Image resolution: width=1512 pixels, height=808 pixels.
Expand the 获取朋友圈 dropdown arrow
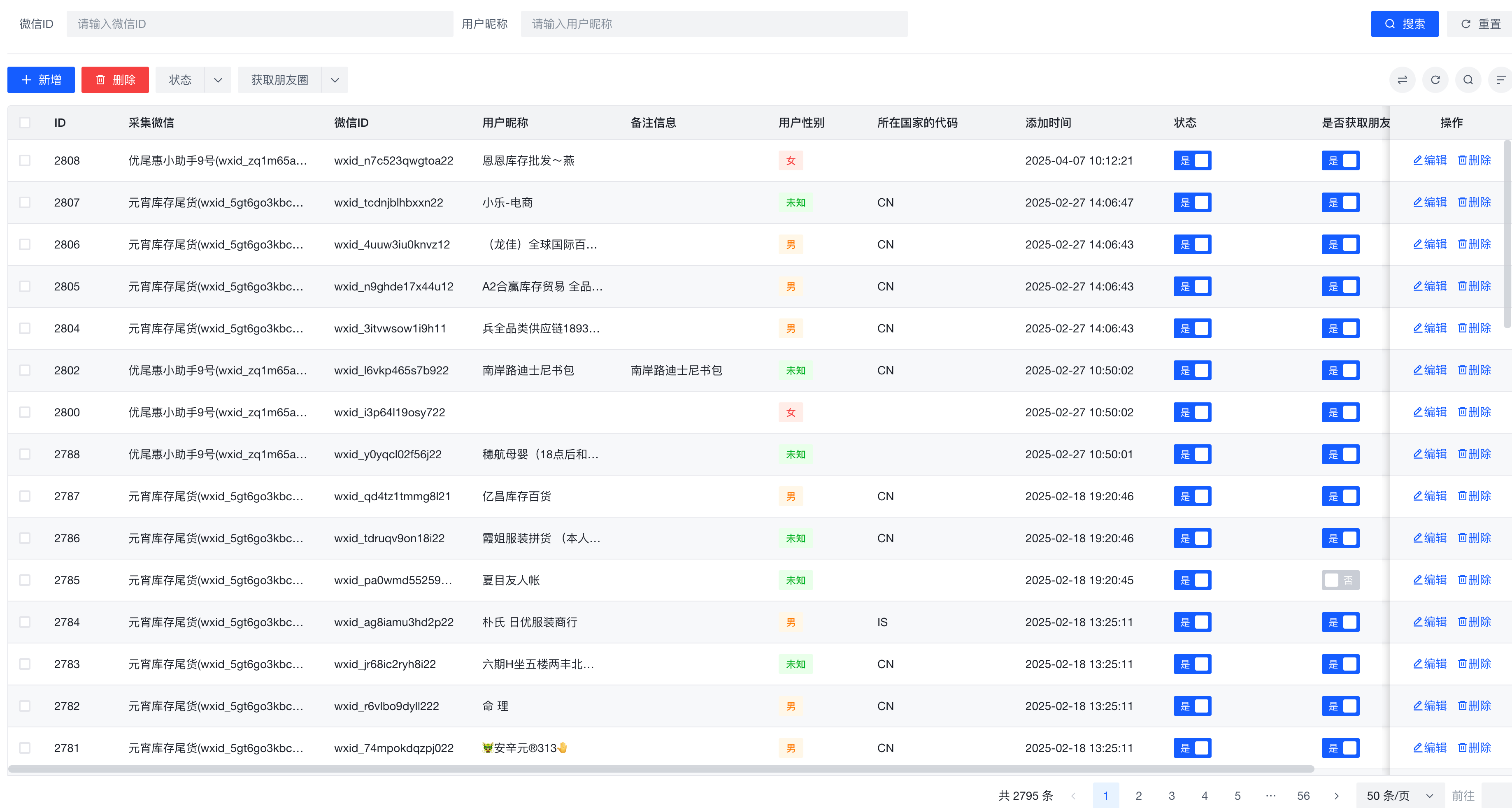click(x=335, y=80)
